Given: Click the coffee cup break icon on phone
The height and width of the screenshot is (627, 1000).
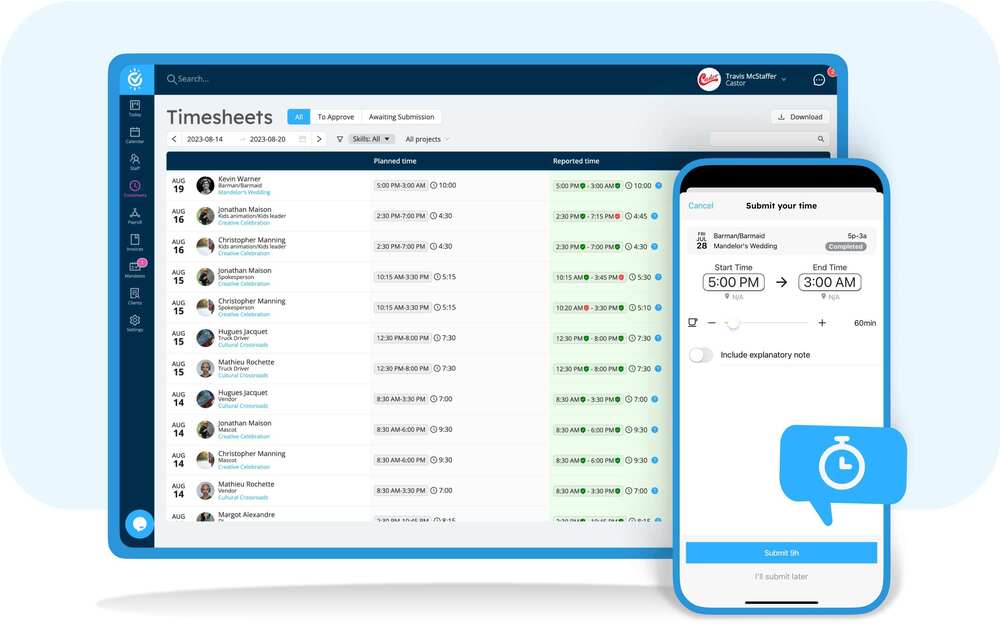Looking at the screenshot, I should coord(693,323).
